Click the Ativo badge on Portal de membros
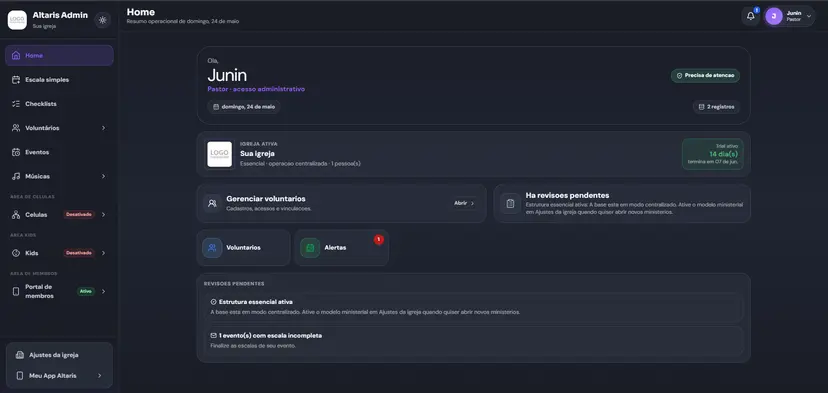 (x=86, y=291)
